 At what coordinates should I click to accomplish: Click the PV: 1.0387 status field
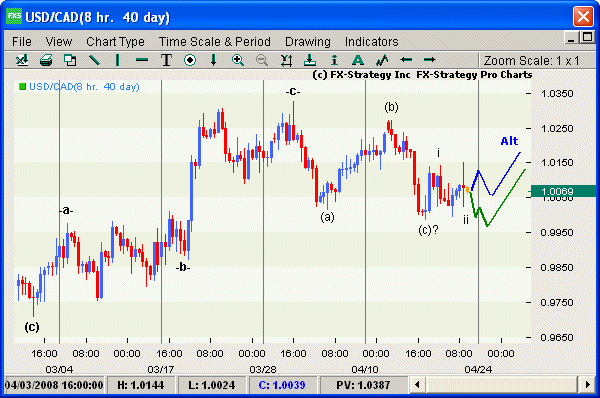363,385
